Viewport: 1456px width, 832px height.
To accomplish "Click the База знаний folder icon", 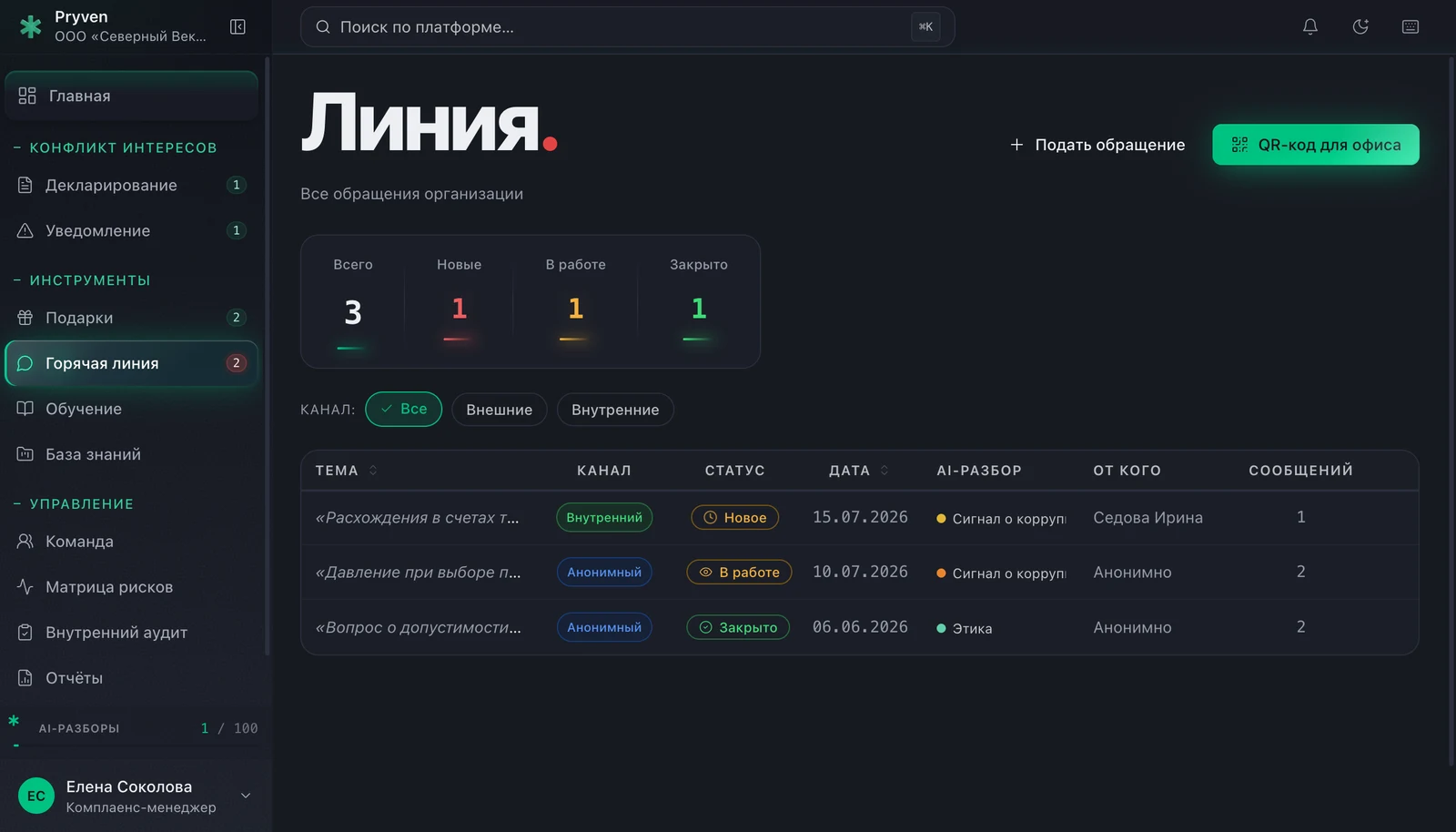I will click(25, 454).
